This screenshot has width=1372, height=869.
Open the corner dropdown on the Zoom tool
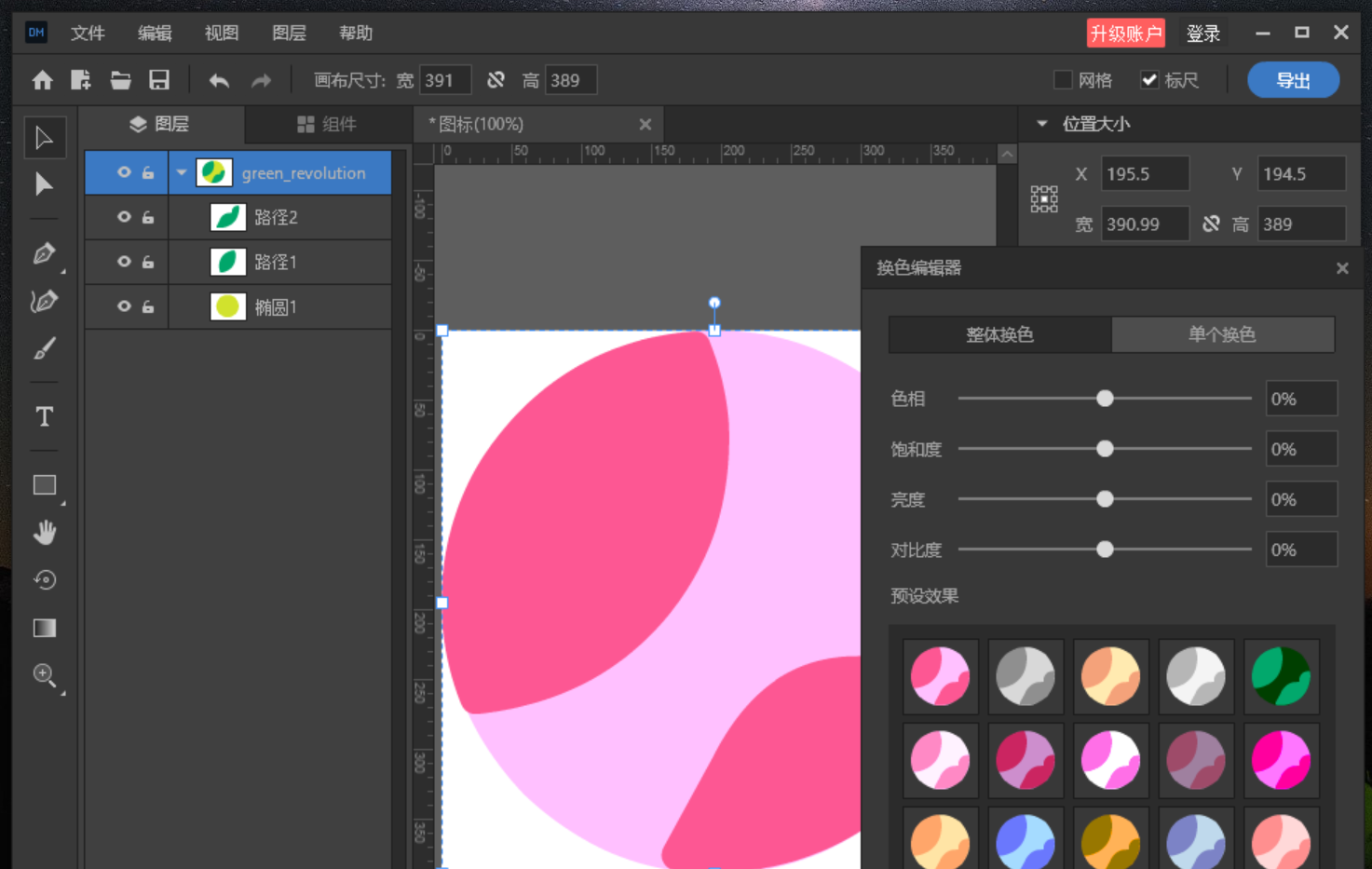click(x=62, y=694)
